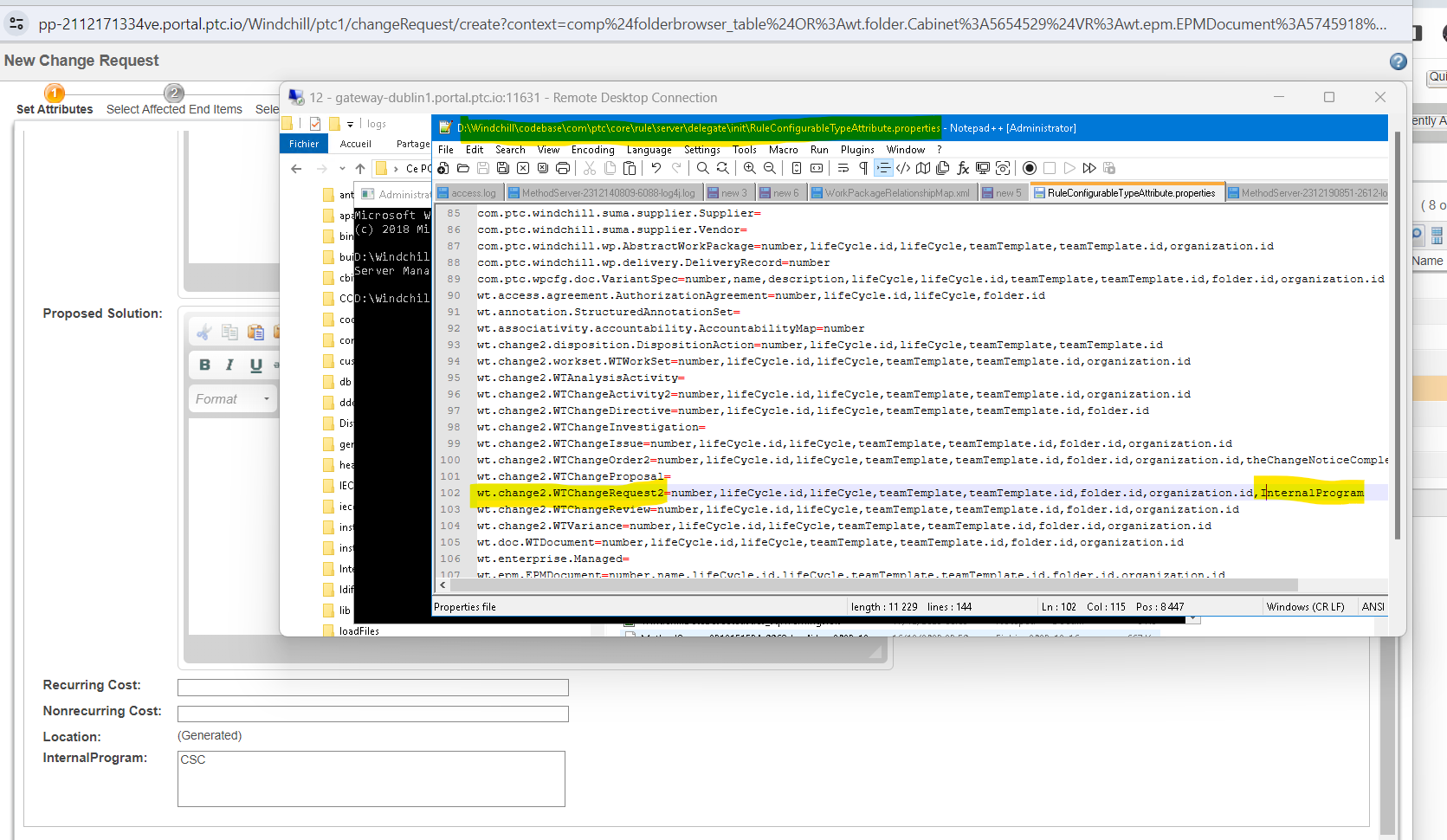This screenshot has height=840, width=1447.
Task: Toggle Underline in the rich text toolbar
Action: tap(255, 365)
